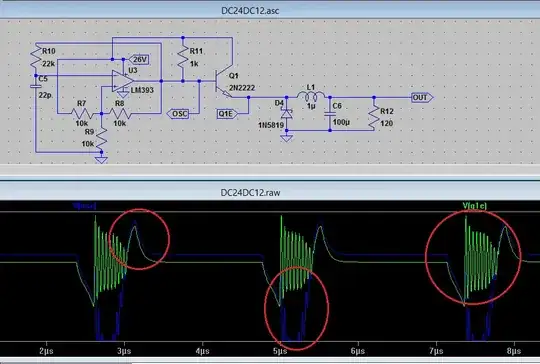Click the U3 comparator triangle symbol
The image size is (540, 364).
[x=123, y=81]
